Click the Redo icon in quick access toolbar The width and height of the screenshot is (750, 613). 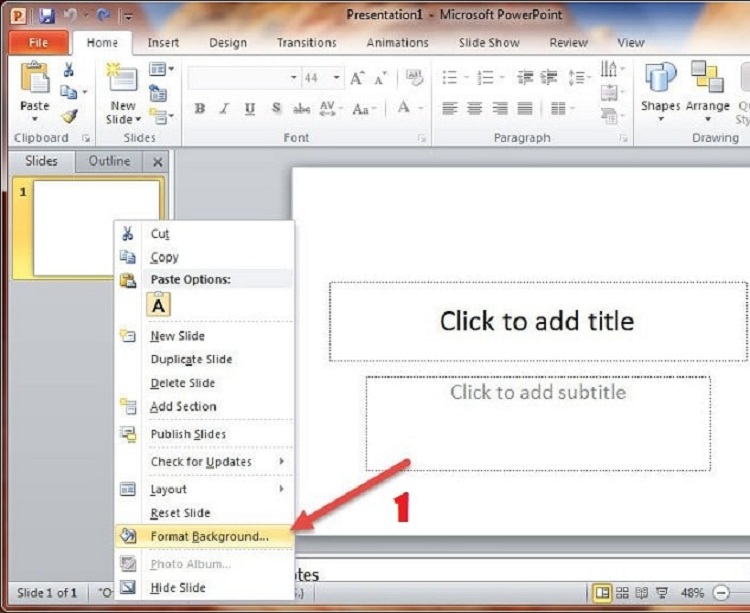point(103,15)
